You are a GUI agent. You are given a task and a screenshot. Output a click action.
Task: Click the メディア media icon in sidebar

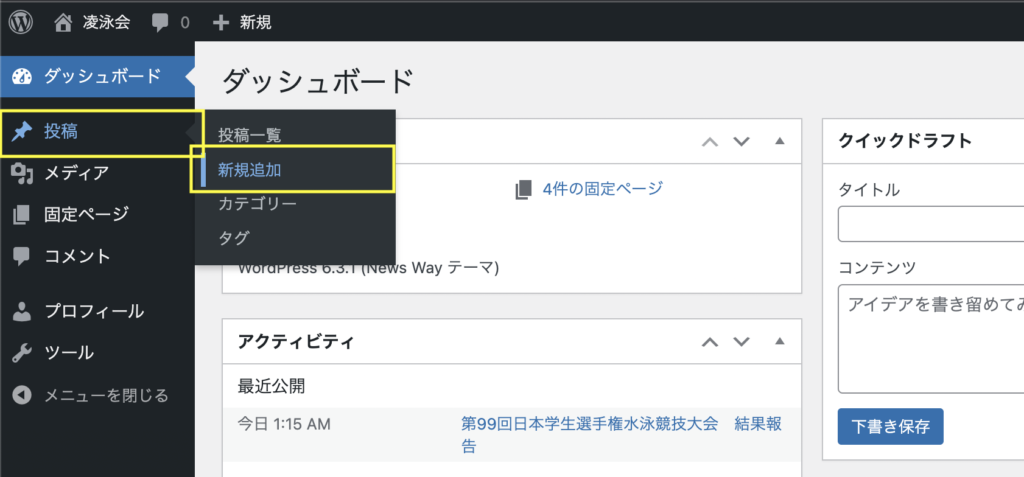click(x=21, y=173)
